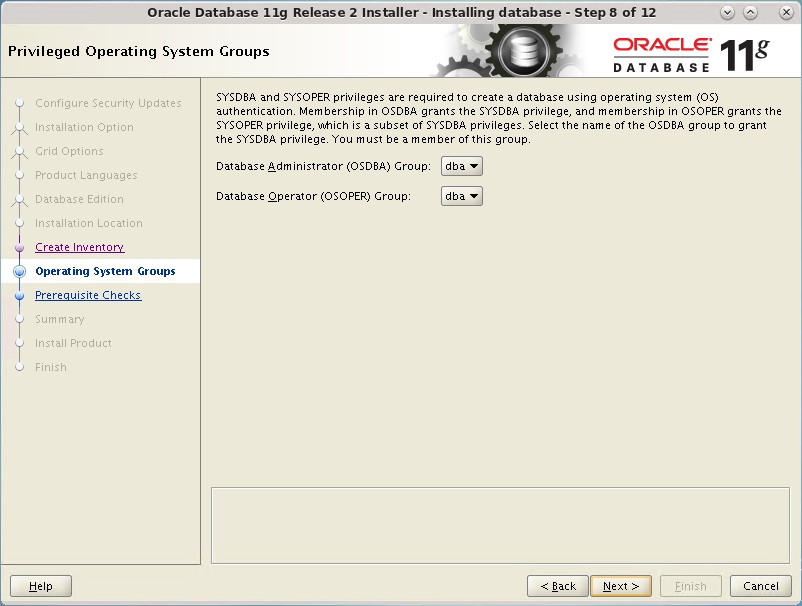Click the Install Product step label

73,343
